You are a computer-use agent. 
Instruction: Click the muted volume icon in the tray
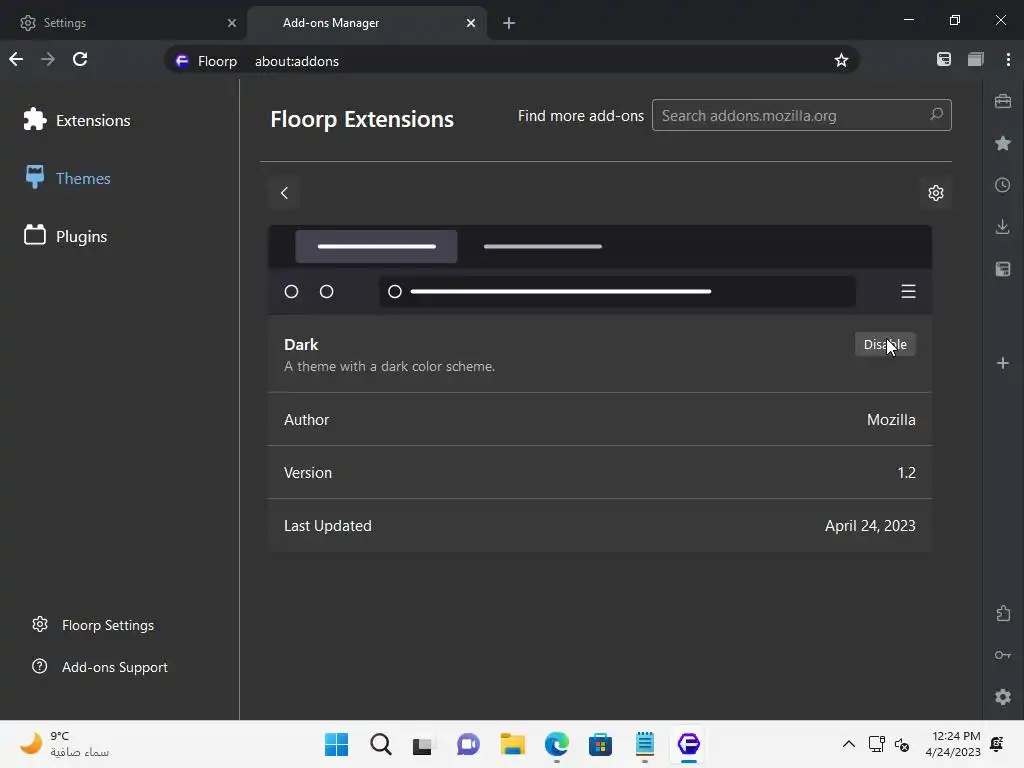click(x=902, y=744)
